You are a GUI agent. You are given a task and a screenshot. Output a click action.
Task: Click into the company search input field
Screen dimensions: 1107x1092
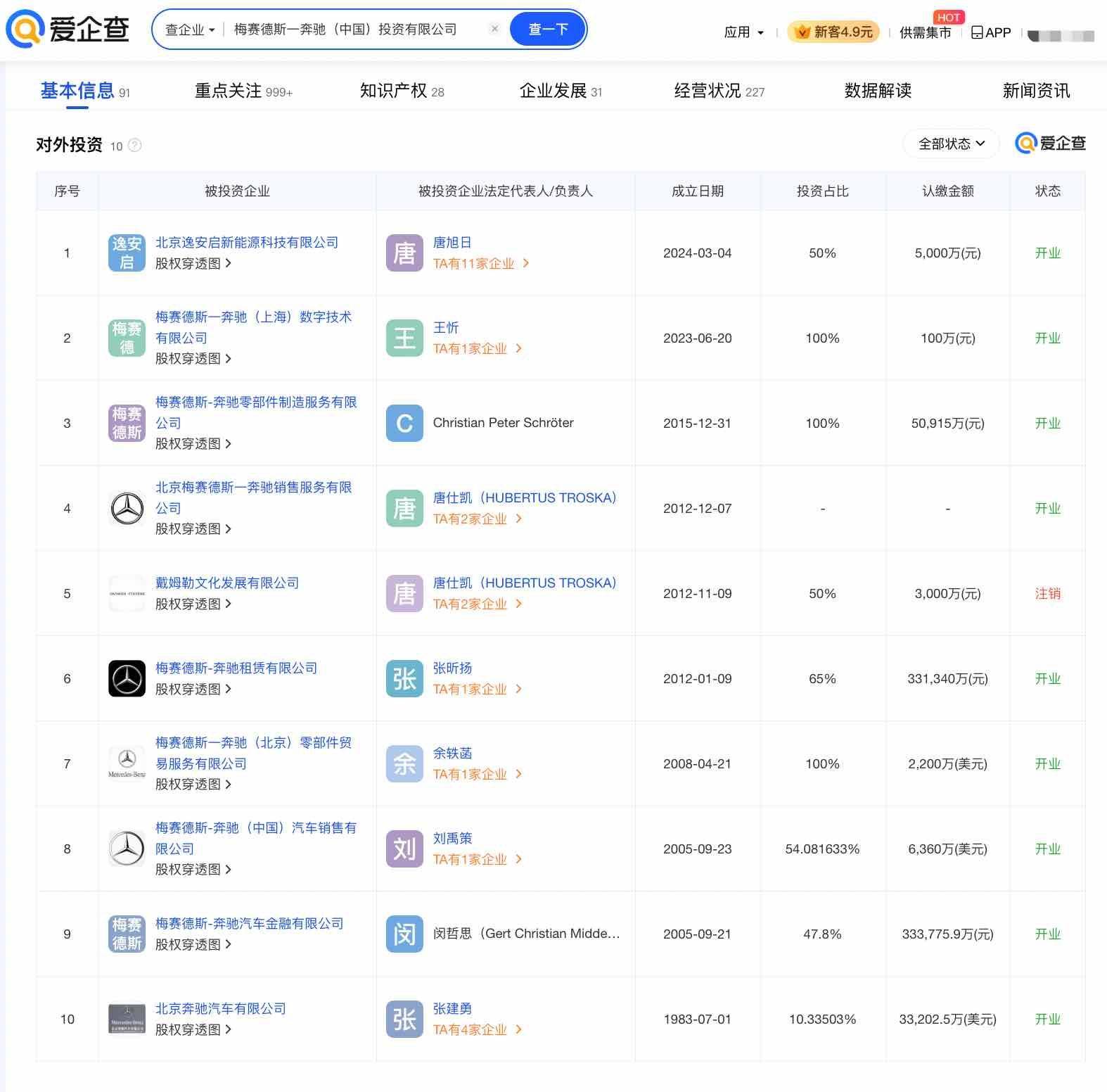point(352,30)
